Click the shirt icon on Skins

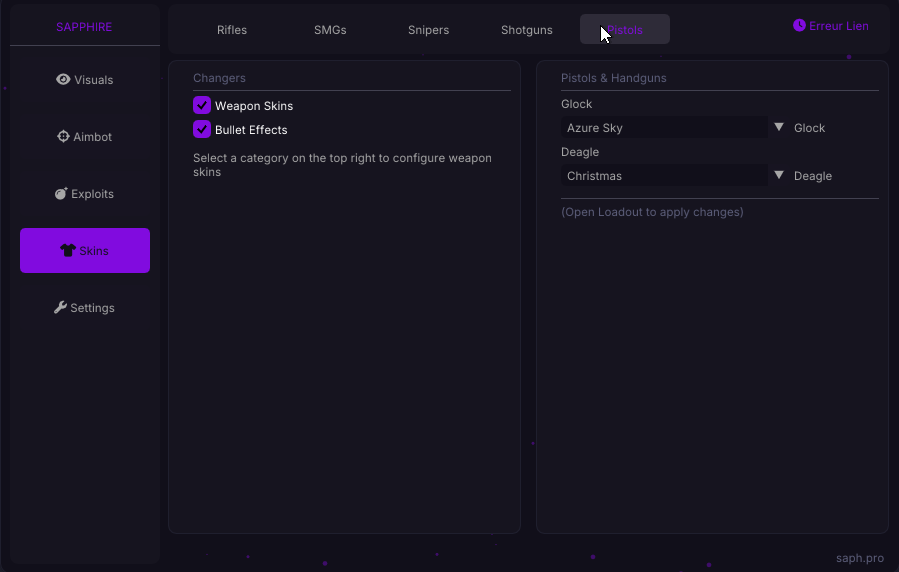[x=68, y=250]
